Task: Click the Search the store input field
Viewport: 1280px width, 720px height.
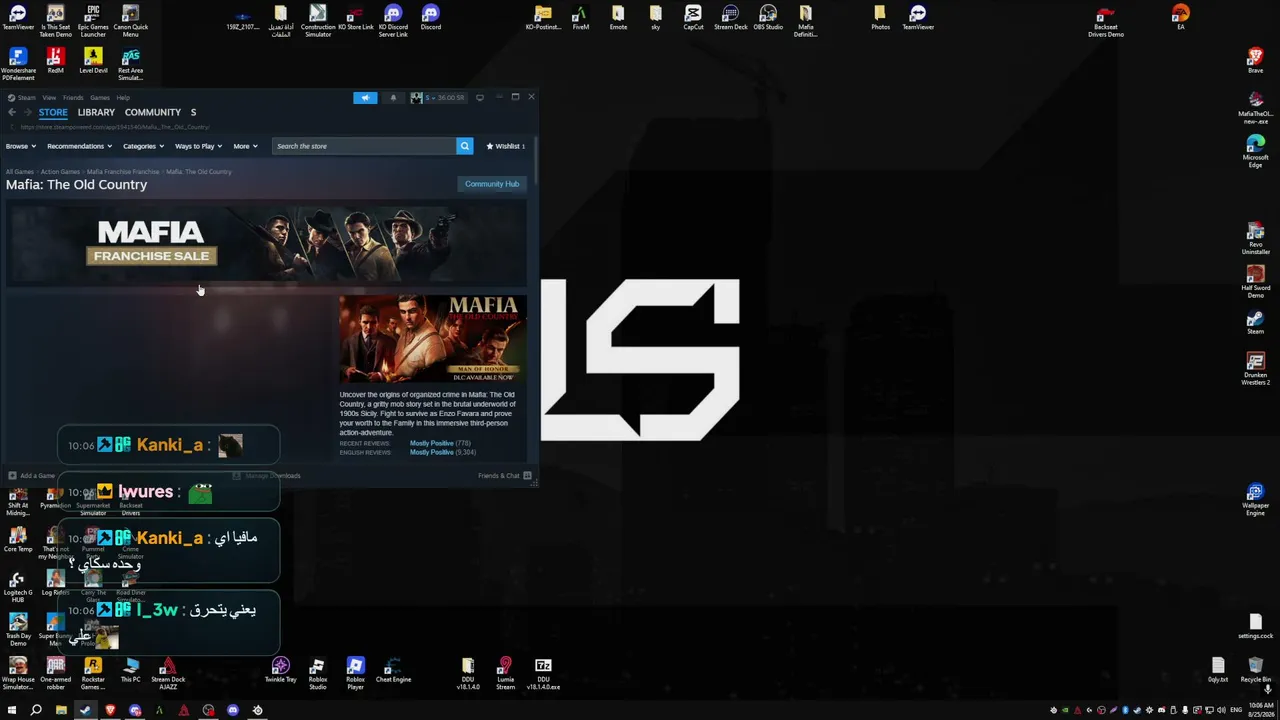Action: click(x=364, y=146)
